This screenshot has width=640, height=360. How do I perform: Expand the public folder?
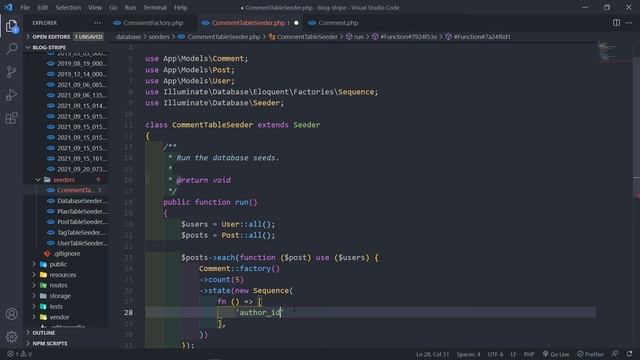pos(58,264)
